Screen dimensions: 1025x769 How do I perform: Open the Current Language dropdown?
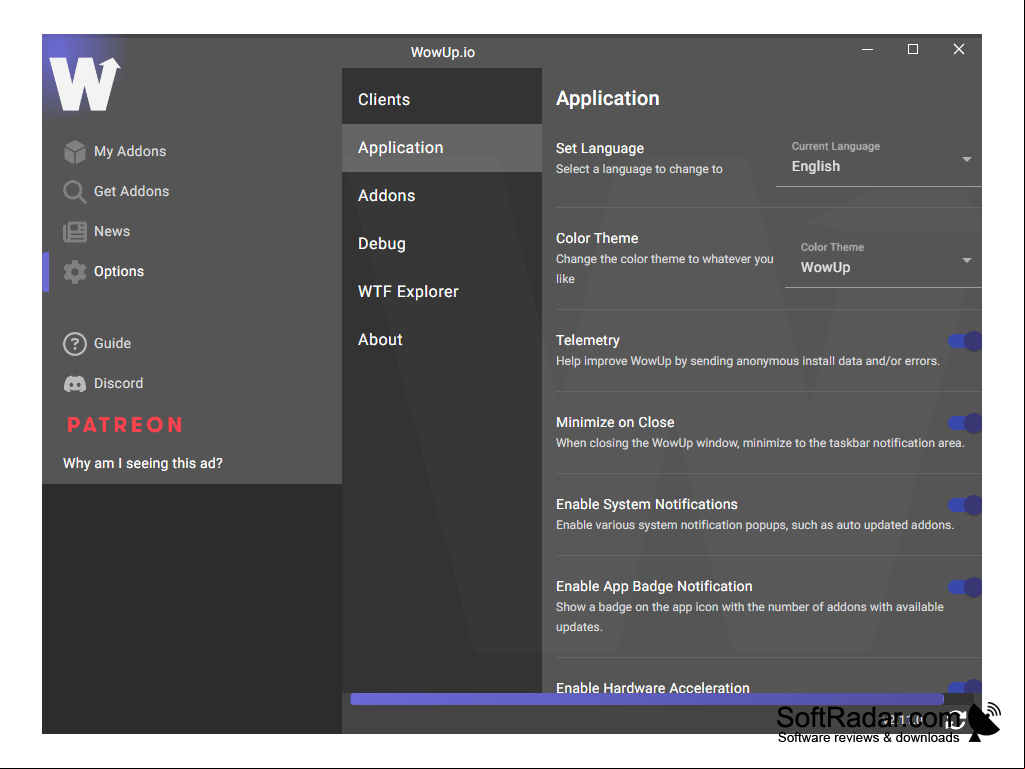879,160
